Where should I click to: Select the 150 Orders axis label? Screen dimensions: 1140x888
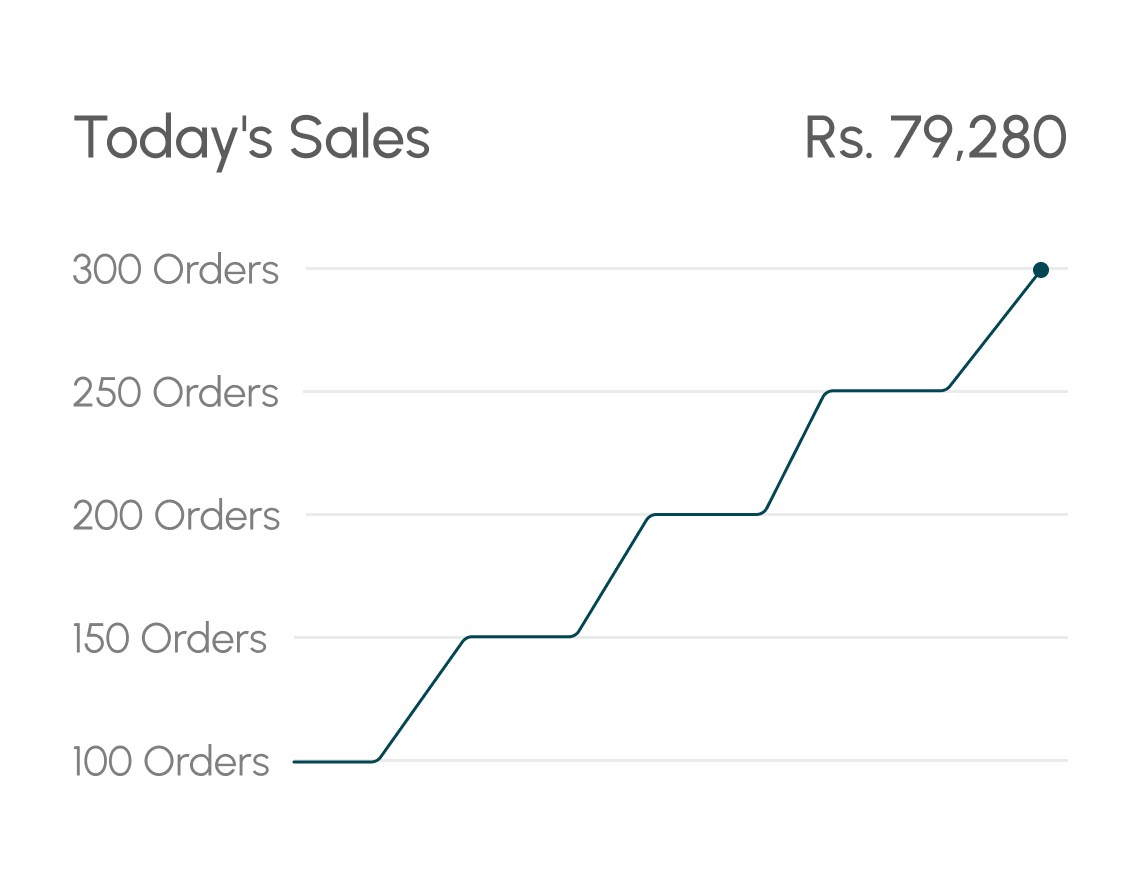pyautogui.click(x=169, y=639)
